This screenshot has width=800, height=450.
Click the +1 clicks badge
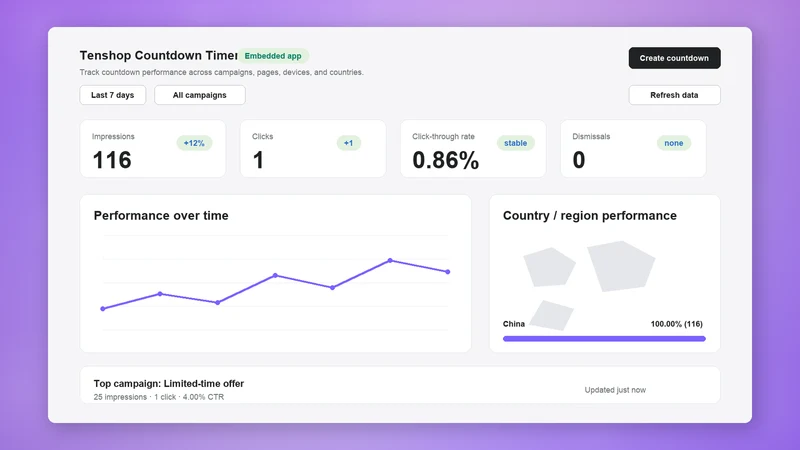(348, 143)
